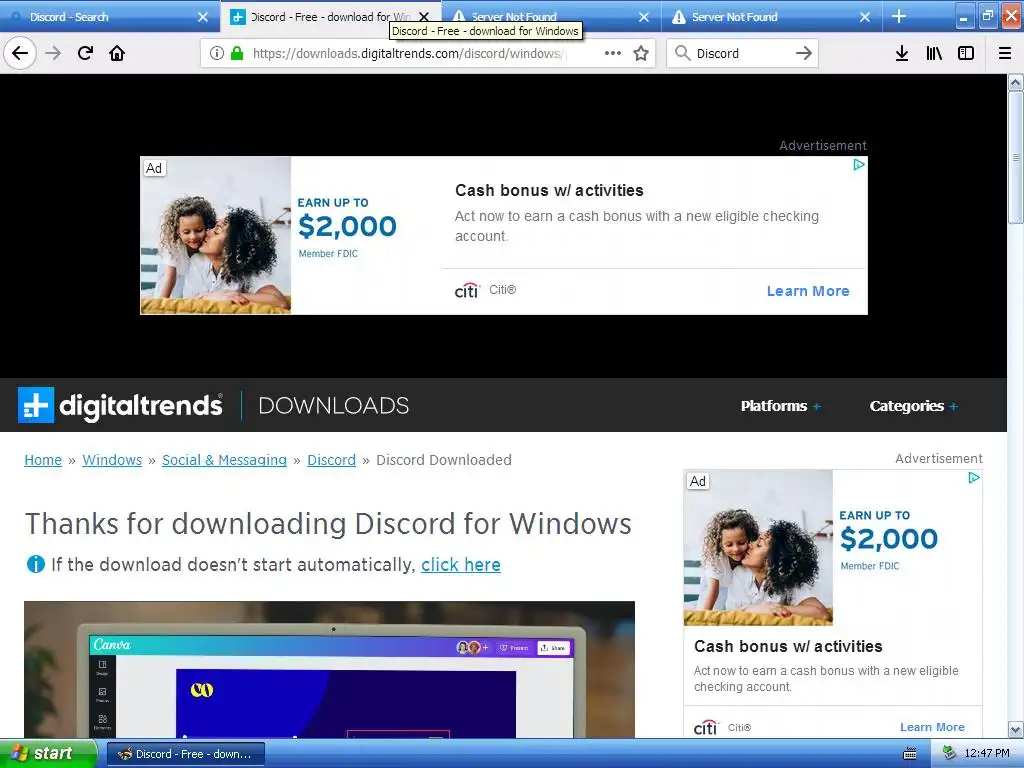Expand the Categories menu
This screenshot has width=1024, height=768.
[x=914, y=406]
